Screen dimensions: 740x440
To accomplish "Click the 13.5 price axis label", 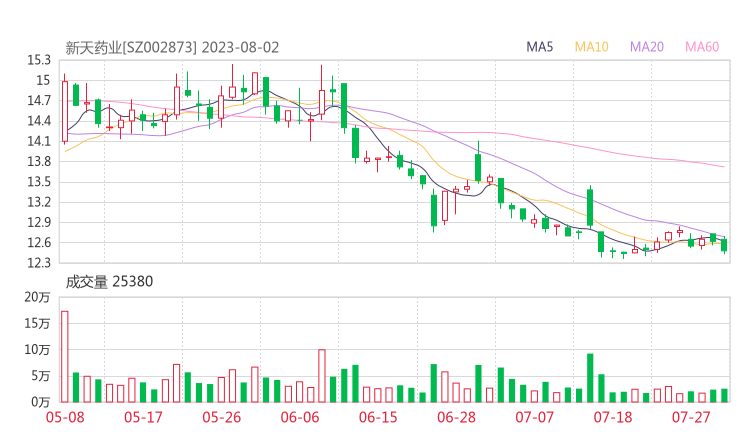I will 39,182.
